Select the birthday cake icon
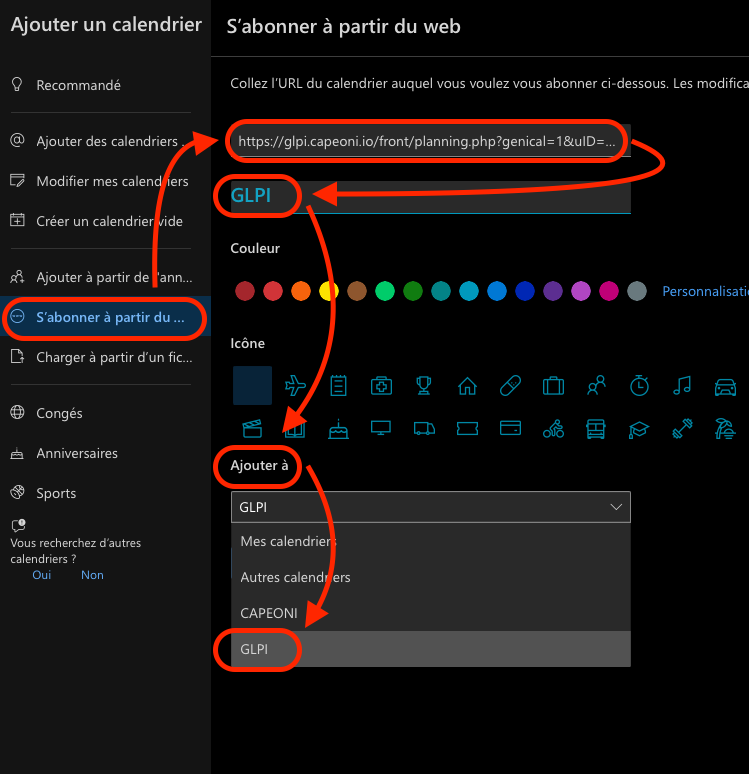 coord(338,428)
